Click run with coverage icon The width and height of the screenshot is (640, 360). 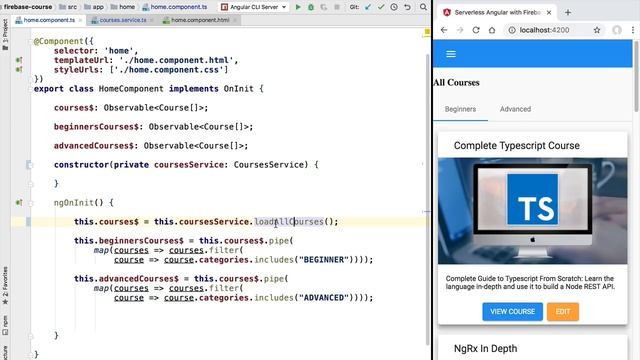point(324,7)
